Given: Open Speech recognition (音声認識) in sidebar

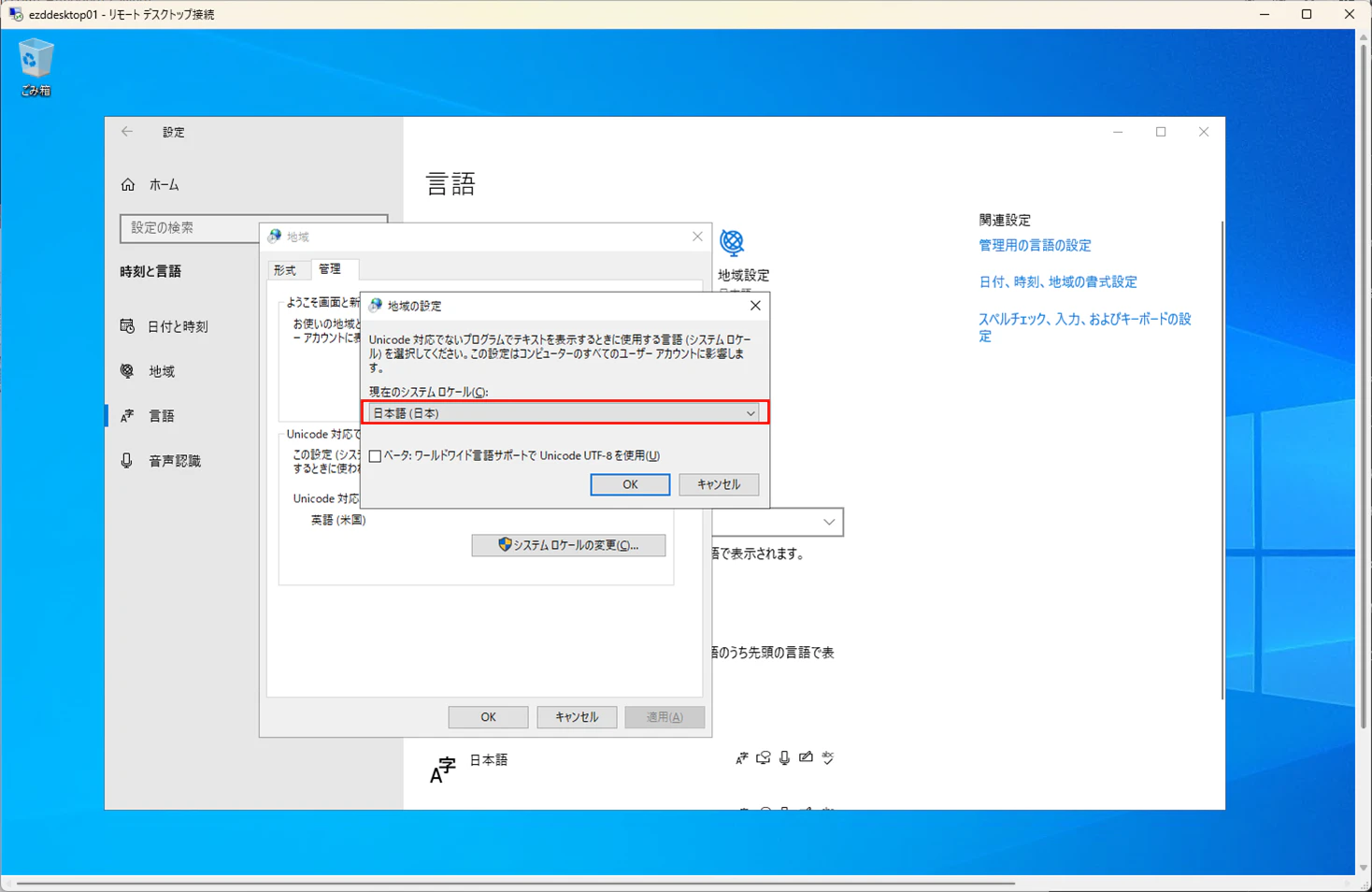Looking at the screenshot, I should [161, 461].
